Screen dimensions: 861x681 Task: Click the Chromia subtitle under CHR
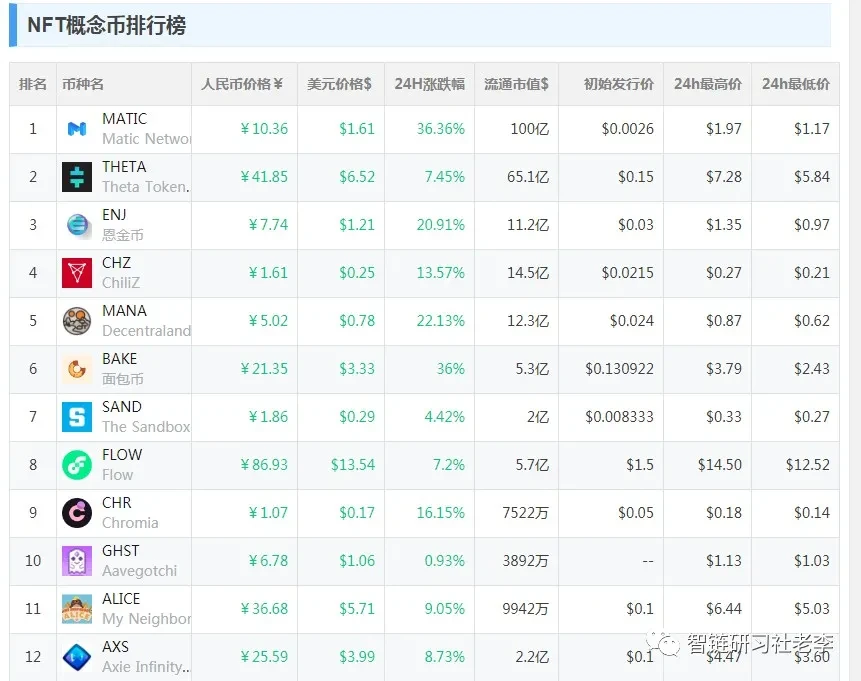click(130, 523)
